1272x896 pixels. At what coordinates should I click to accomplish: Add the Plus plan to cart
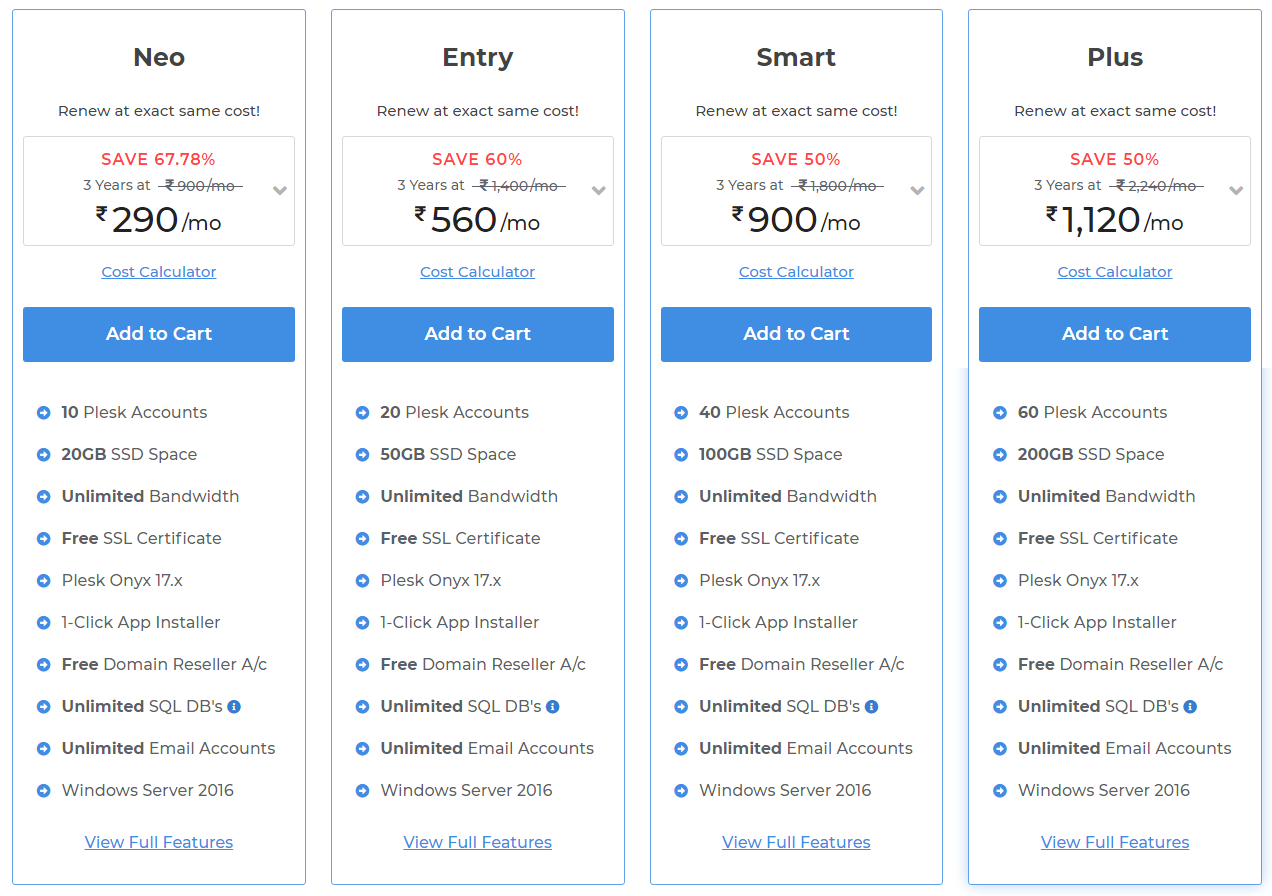1115,334
